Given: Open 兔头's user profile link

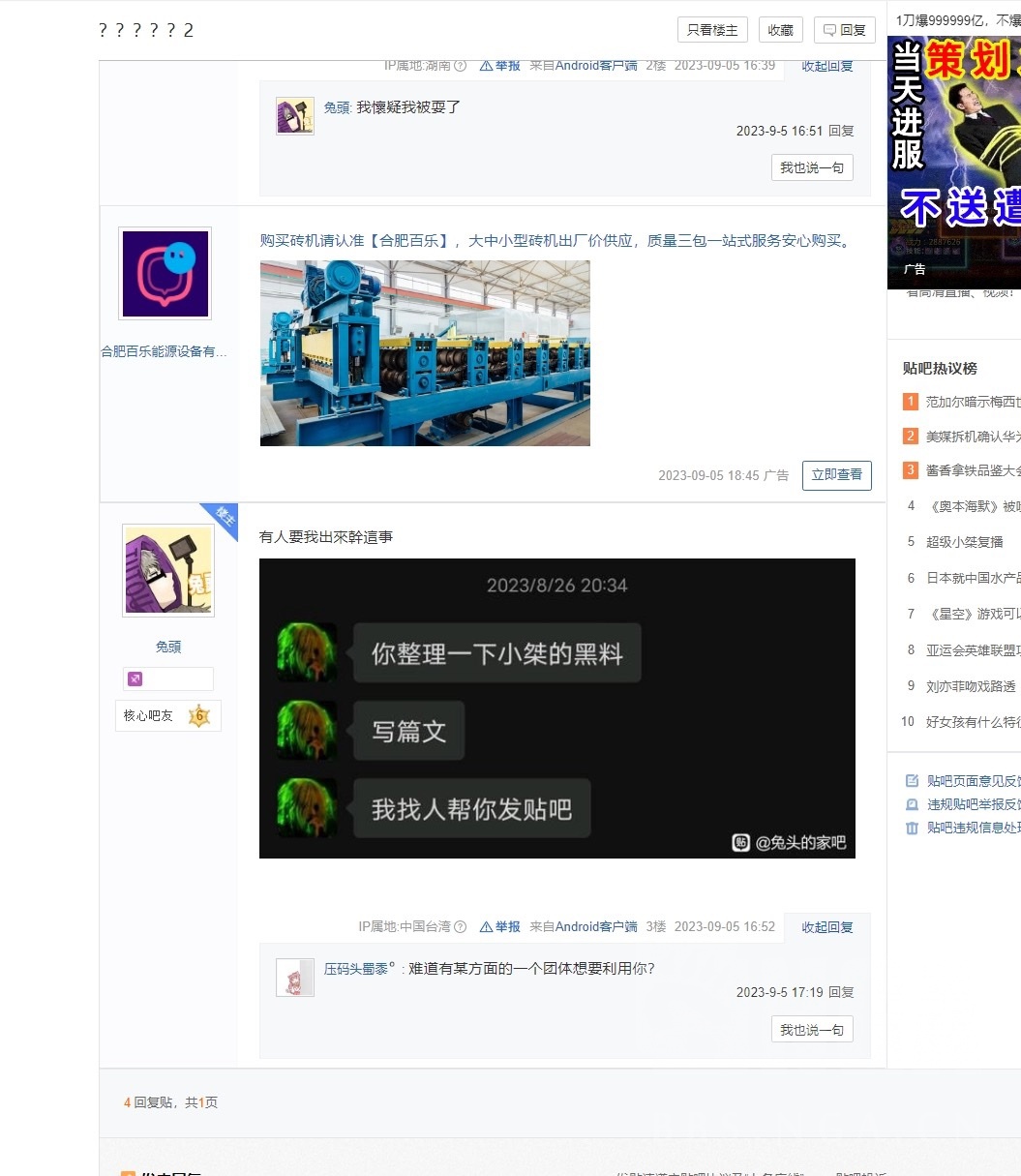Looking at the screenshot, I should (x=167, y=647).
